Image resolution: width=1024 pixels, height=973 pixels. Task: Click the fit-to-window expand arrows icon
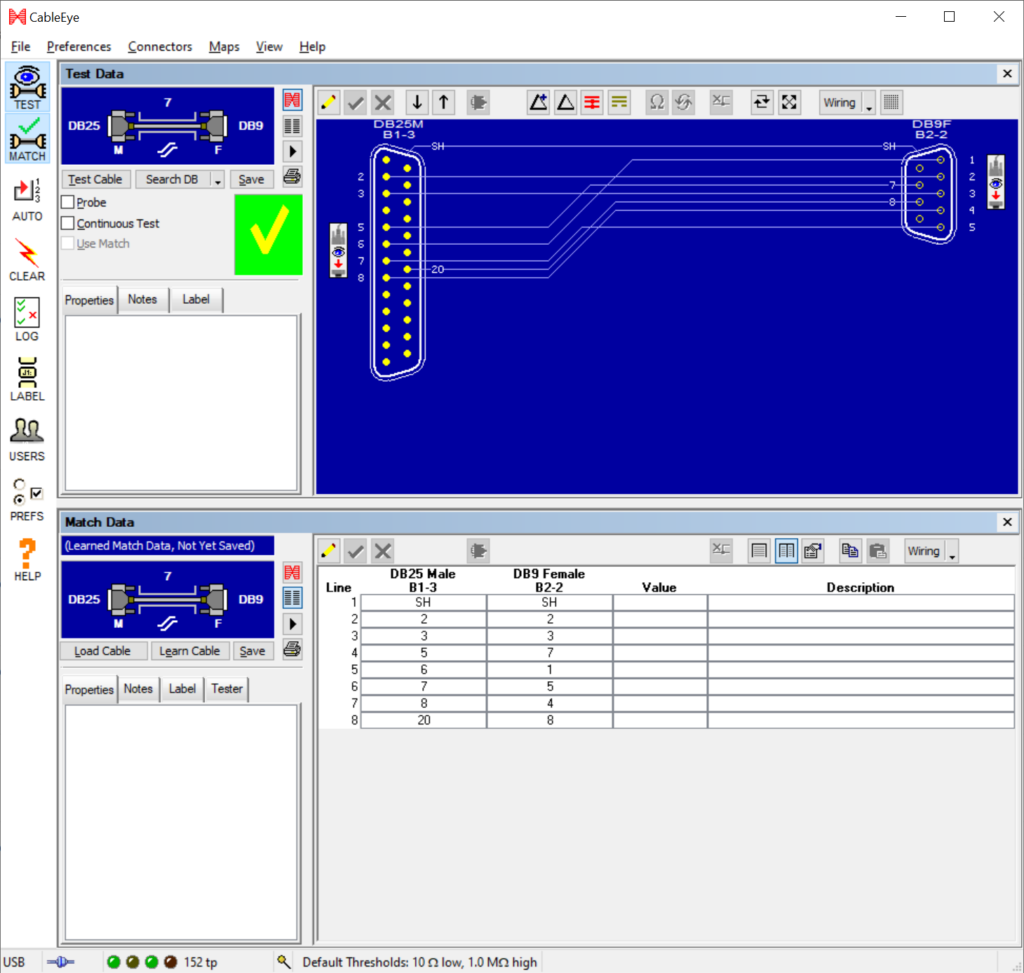789,102
